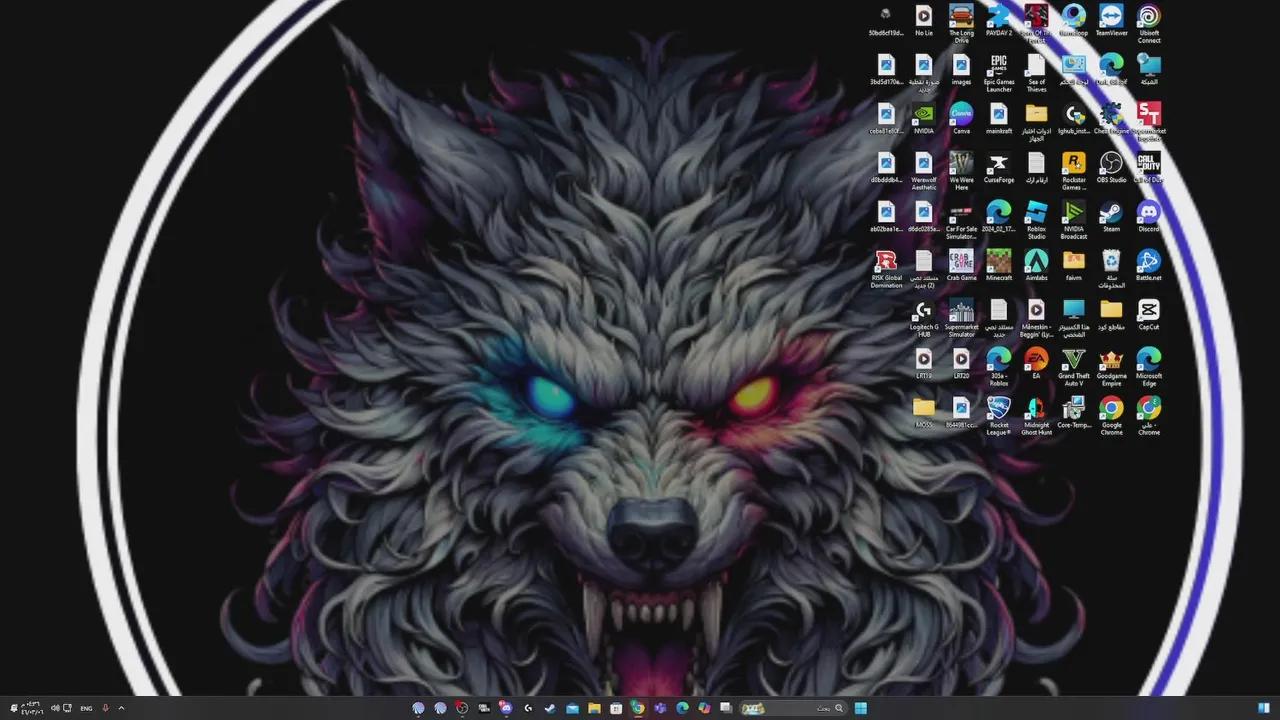Screen dimensions: 1280x720
Task: Launch Rocket League shortcut
Action: coord(999,416)
